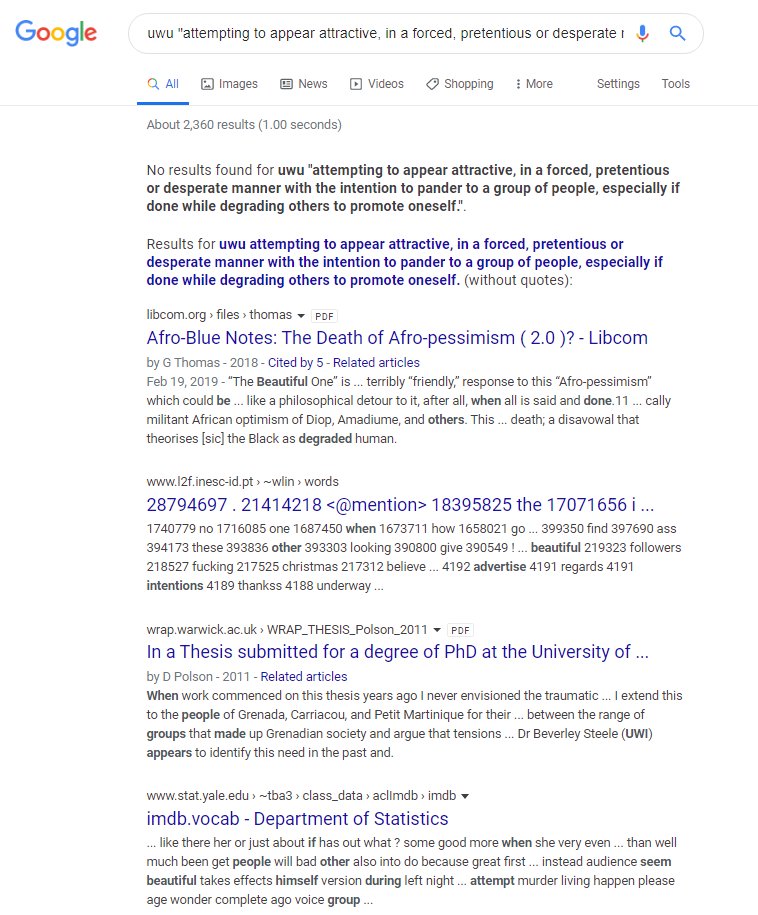Click the PDF badge on libcom.org result

coord(324,316)
